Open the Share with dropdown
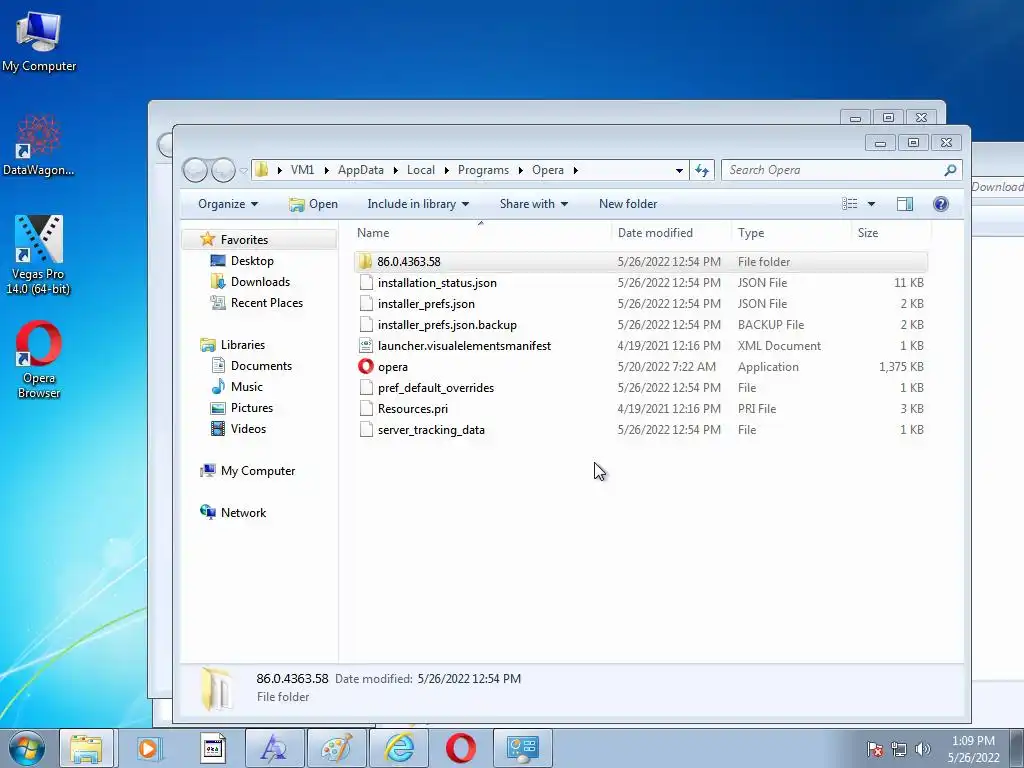This screenshot has width=1024, height=768. point(534,204)
